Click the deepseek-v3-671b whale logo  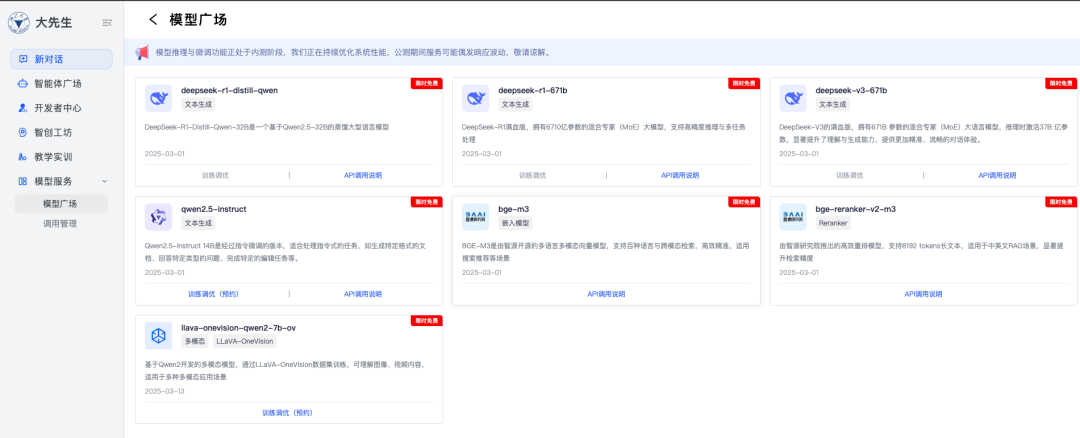pos(793,98)
